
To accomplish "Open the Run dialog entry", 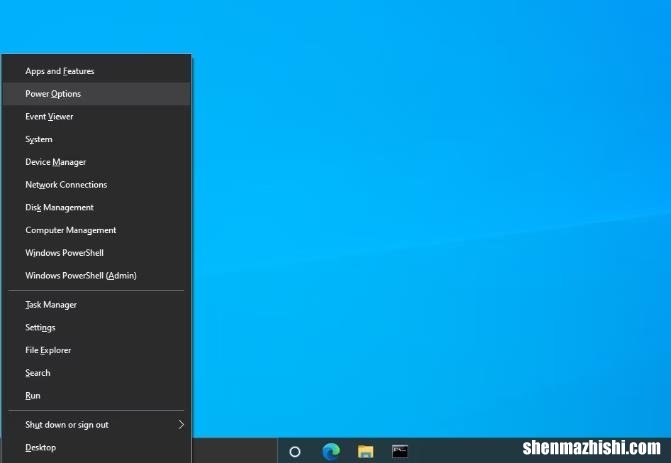I will coord(97,395).
